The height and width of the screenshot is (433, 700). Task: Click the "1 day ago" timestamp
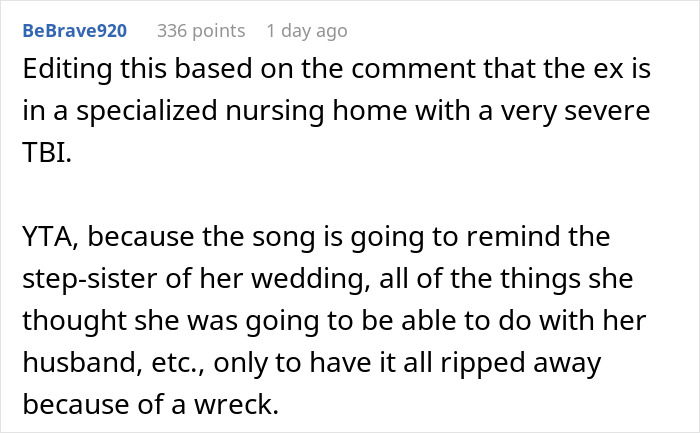(307, 31)
